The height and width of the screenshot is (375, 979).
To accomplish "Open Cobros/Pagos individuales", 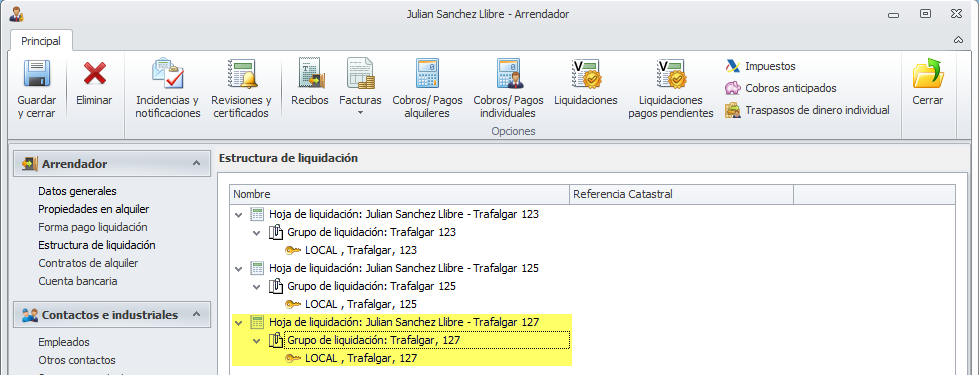I will pyautogui.click(x=508, y=89).
